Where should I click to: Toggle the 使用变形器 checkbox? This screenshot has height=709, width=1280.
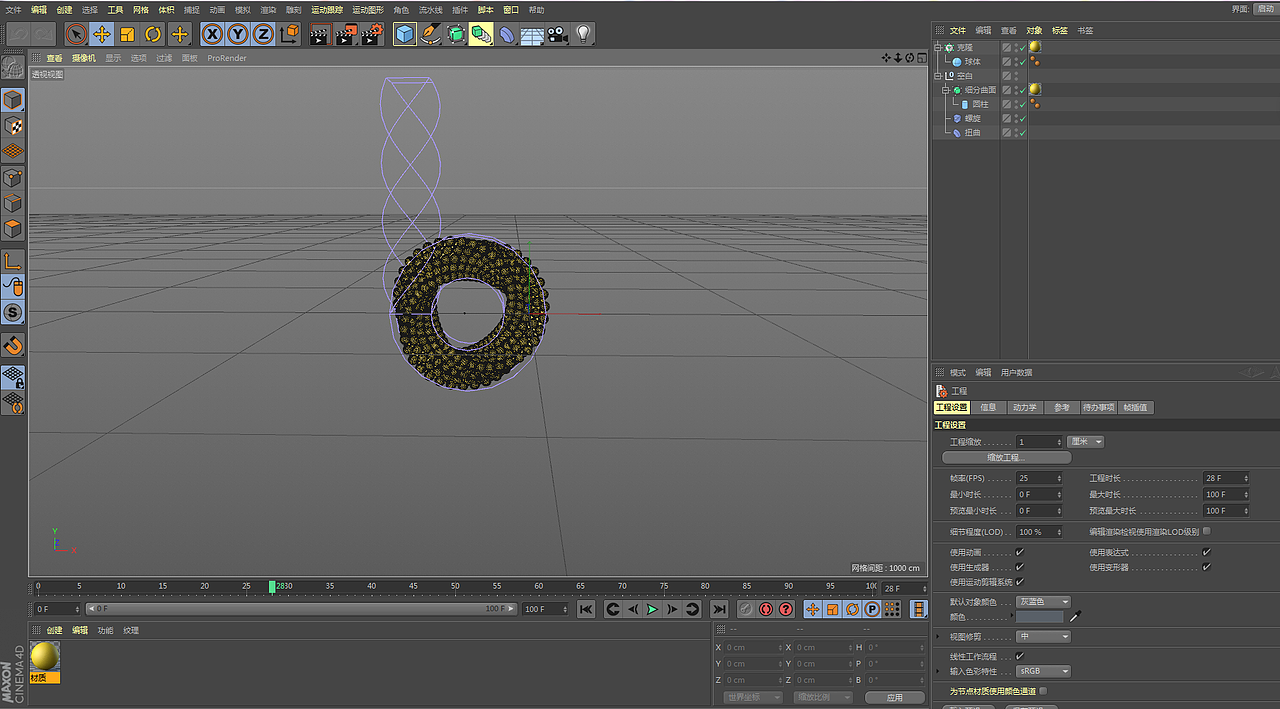coord(1207,567)
